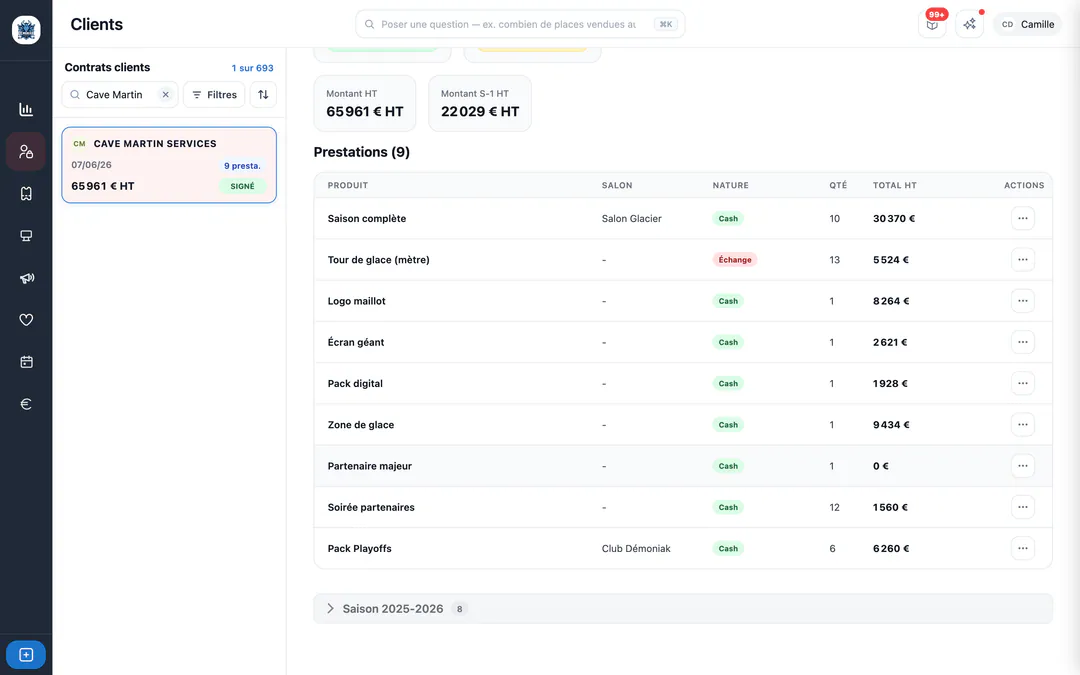Click the Montant S-1 HT card

(480, 103)
